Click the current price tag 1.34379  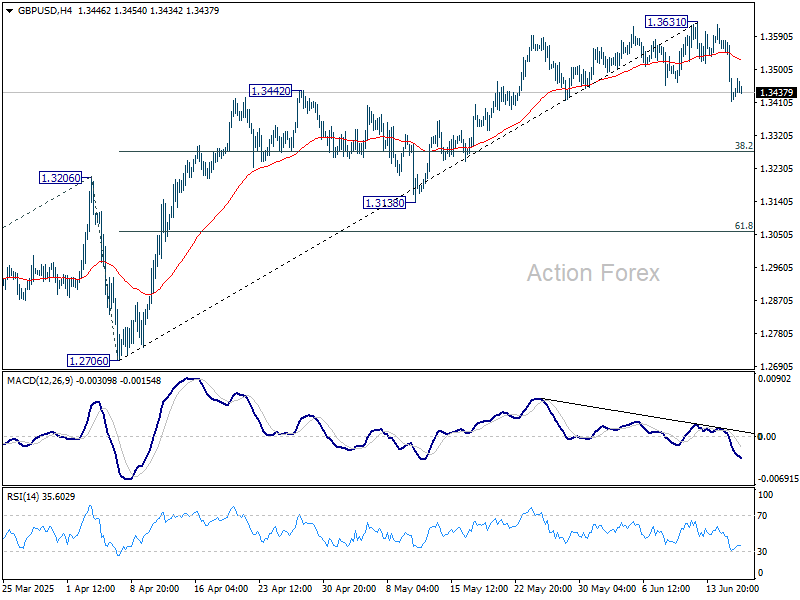pyautogui.click(x=776, y=92)
